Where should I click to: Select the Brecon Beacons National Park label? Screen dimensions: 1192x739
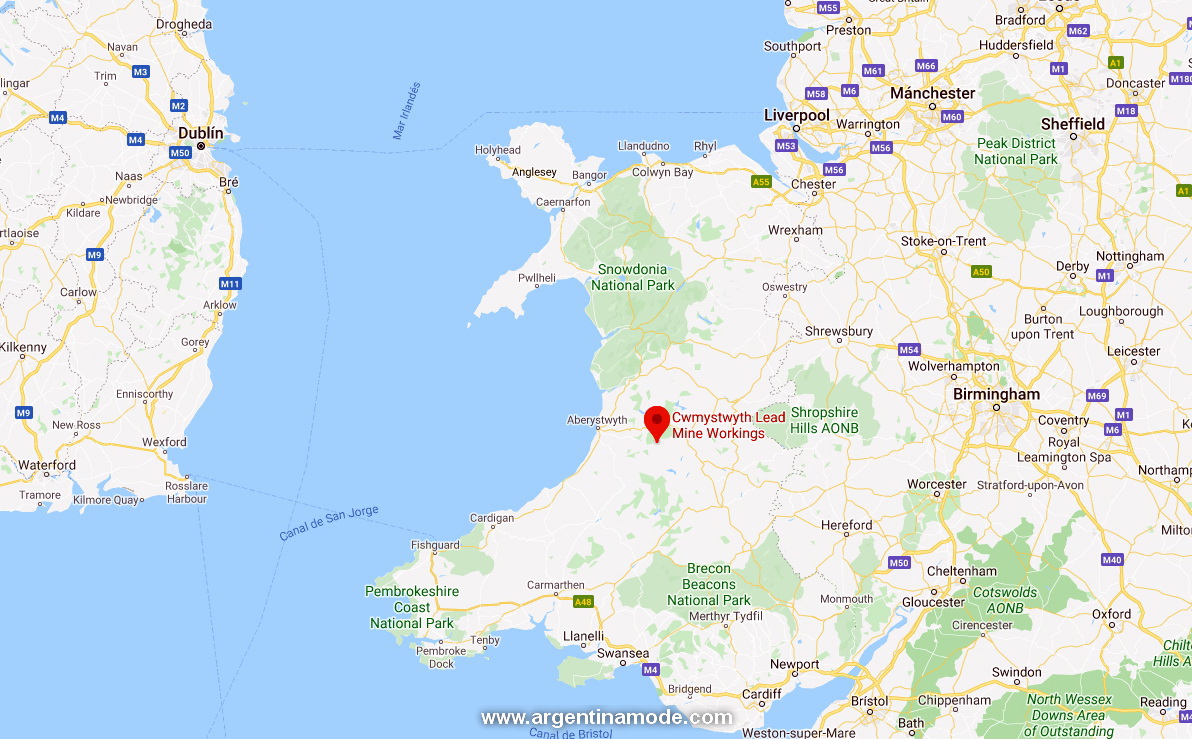click(709, 584)
